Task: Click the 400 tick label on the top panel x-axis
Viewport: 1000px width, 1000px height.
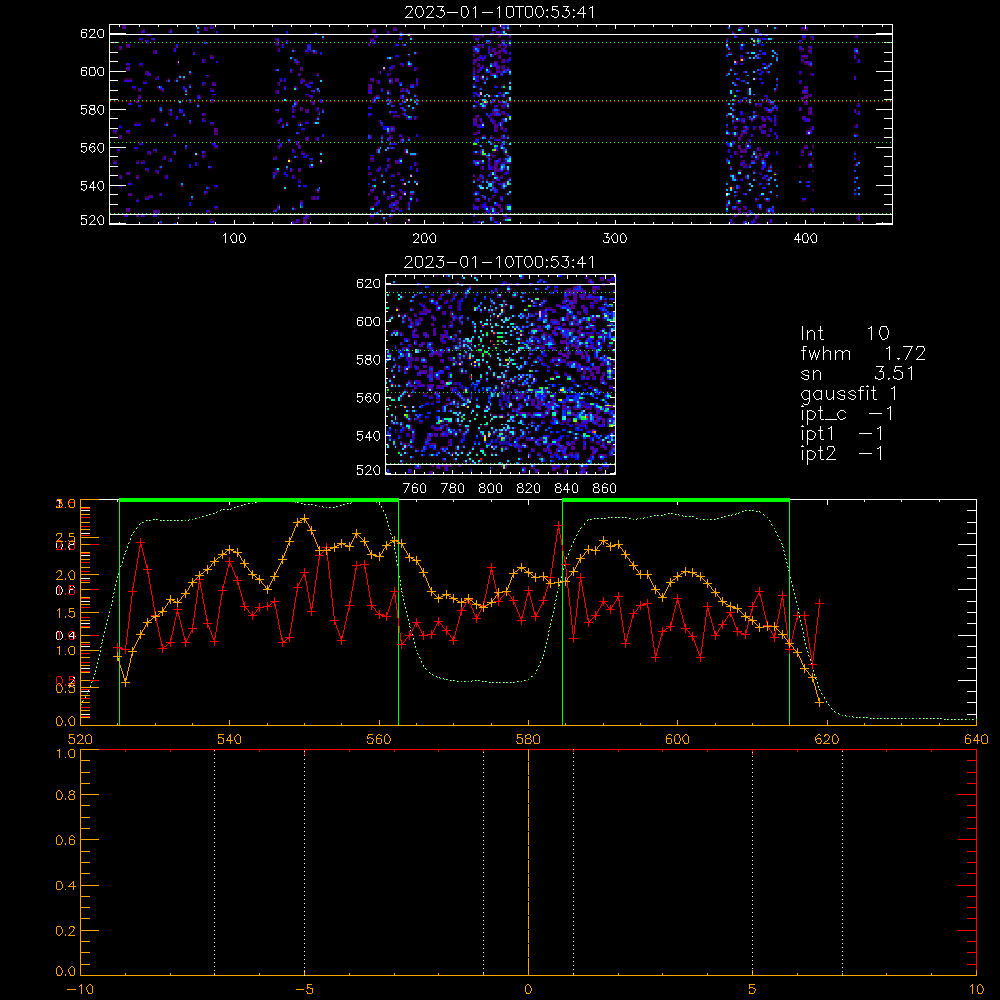Action: click(x=805, y=239)
